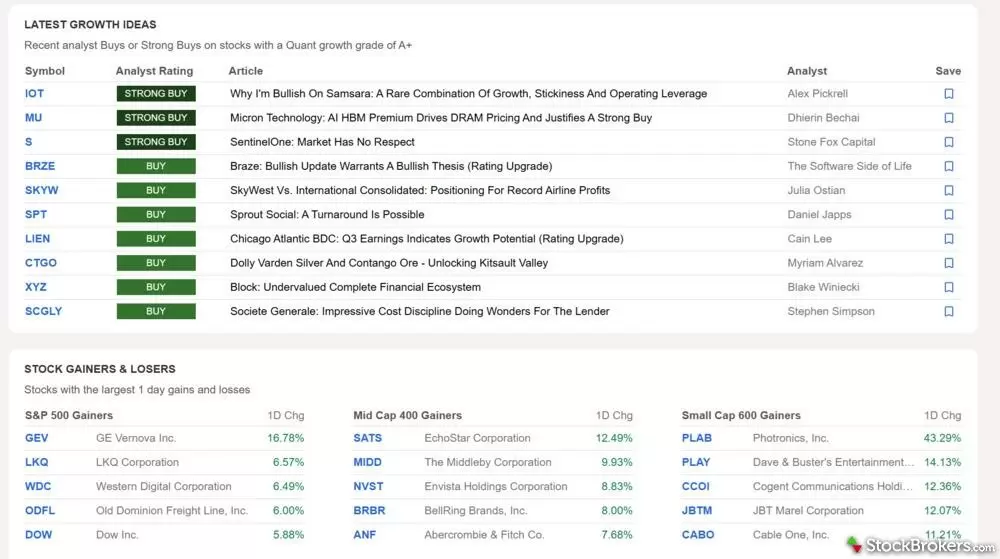Click bookmark icon for SentinelOne article
The height and width of the screenshot is (559, 1000).
click(948, 142)
